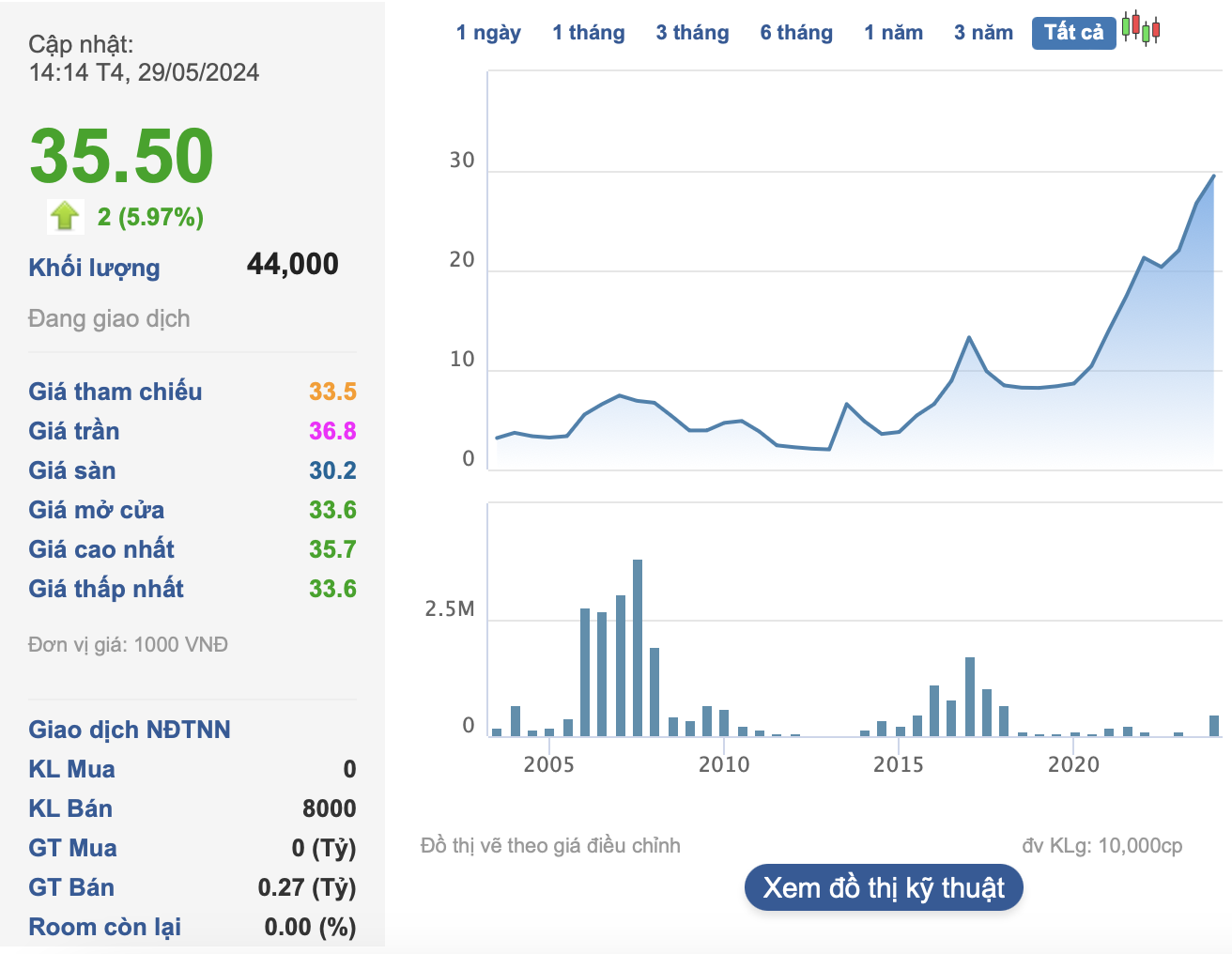Select the '1 tháng' time range tab
Image resolution: width=1232 pixels, height=954 pixels.
click(x=589, y=33)
